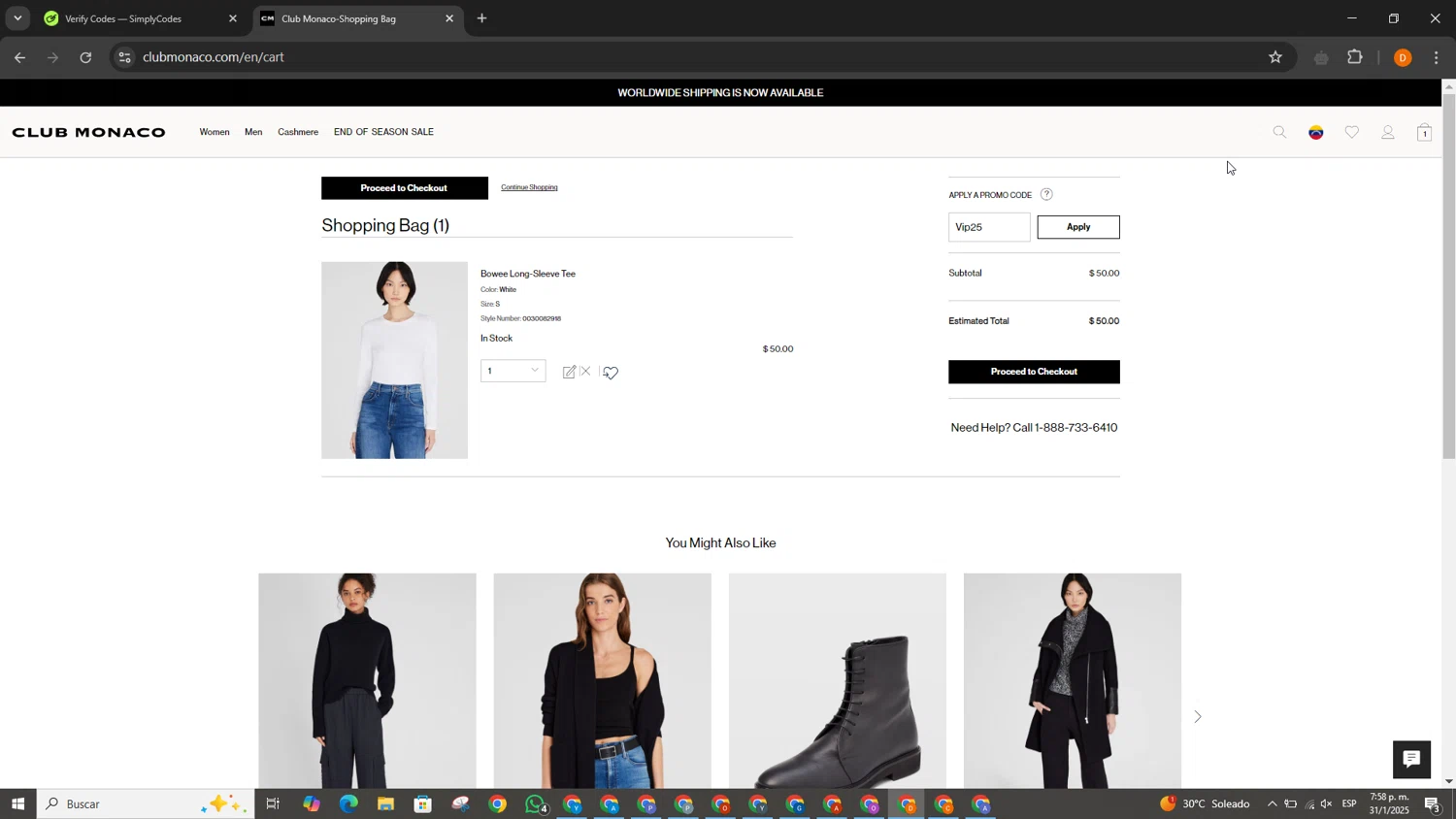Click Proceed to Checkout under Estimated Total
This screenshot has width=1456, height=819.
click(x=1034, y=372)
